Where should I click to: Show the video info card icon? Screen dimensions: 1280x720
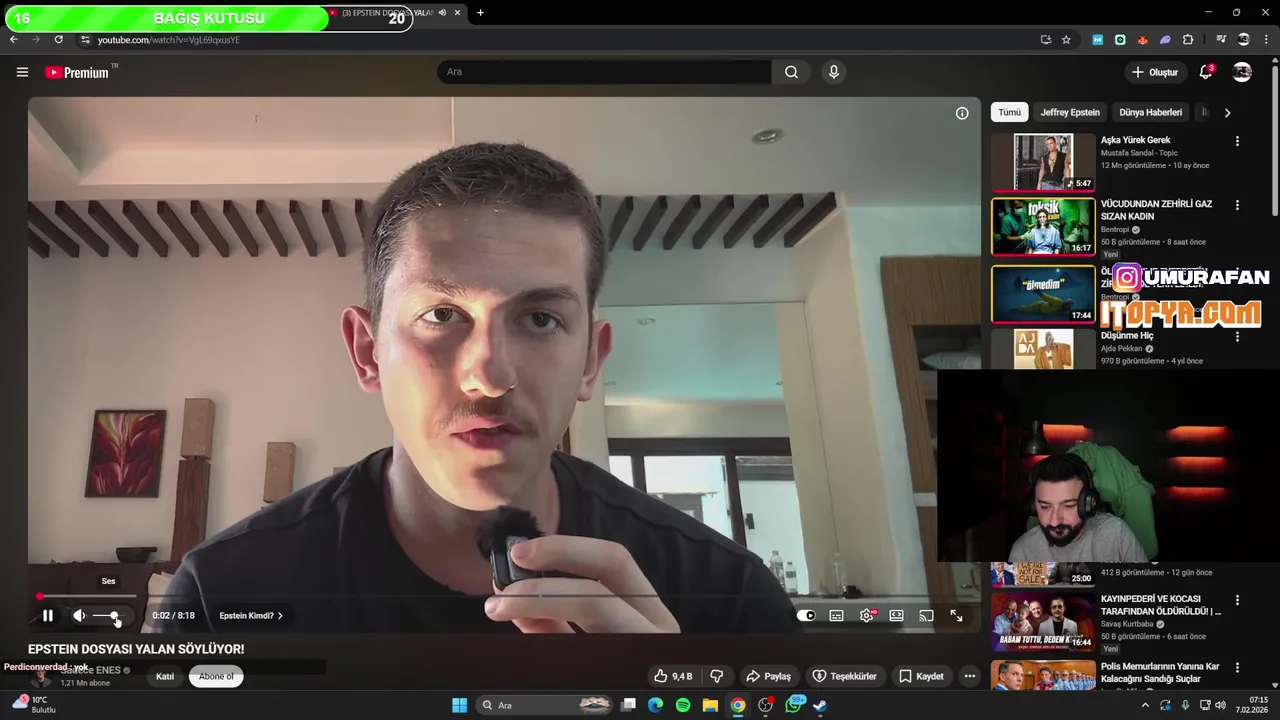click(x=962, y=113)
